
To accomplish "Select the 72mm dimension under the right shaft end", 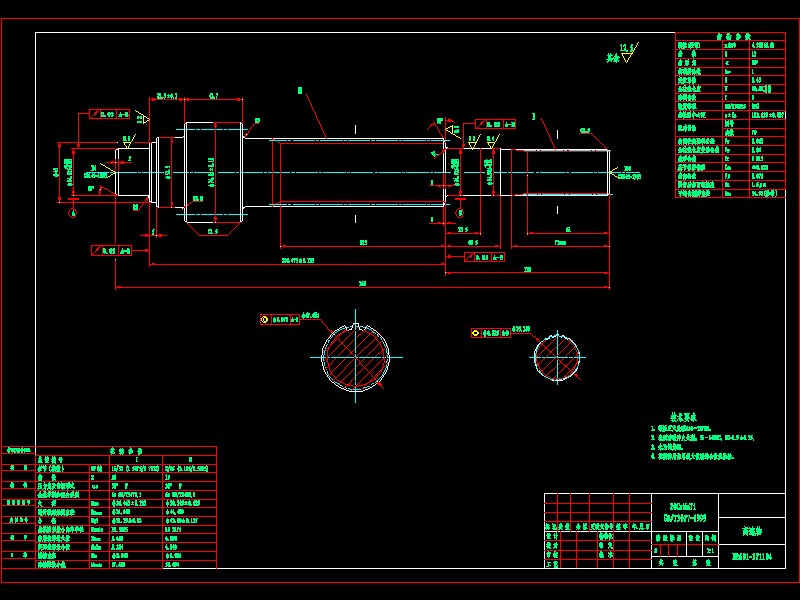I will [x=561, y=242].
